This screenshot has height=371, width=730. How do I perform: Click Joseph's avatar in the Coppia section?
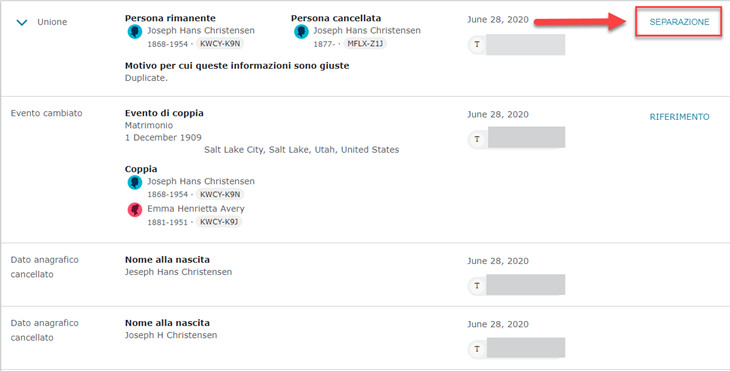coord(135,182)
